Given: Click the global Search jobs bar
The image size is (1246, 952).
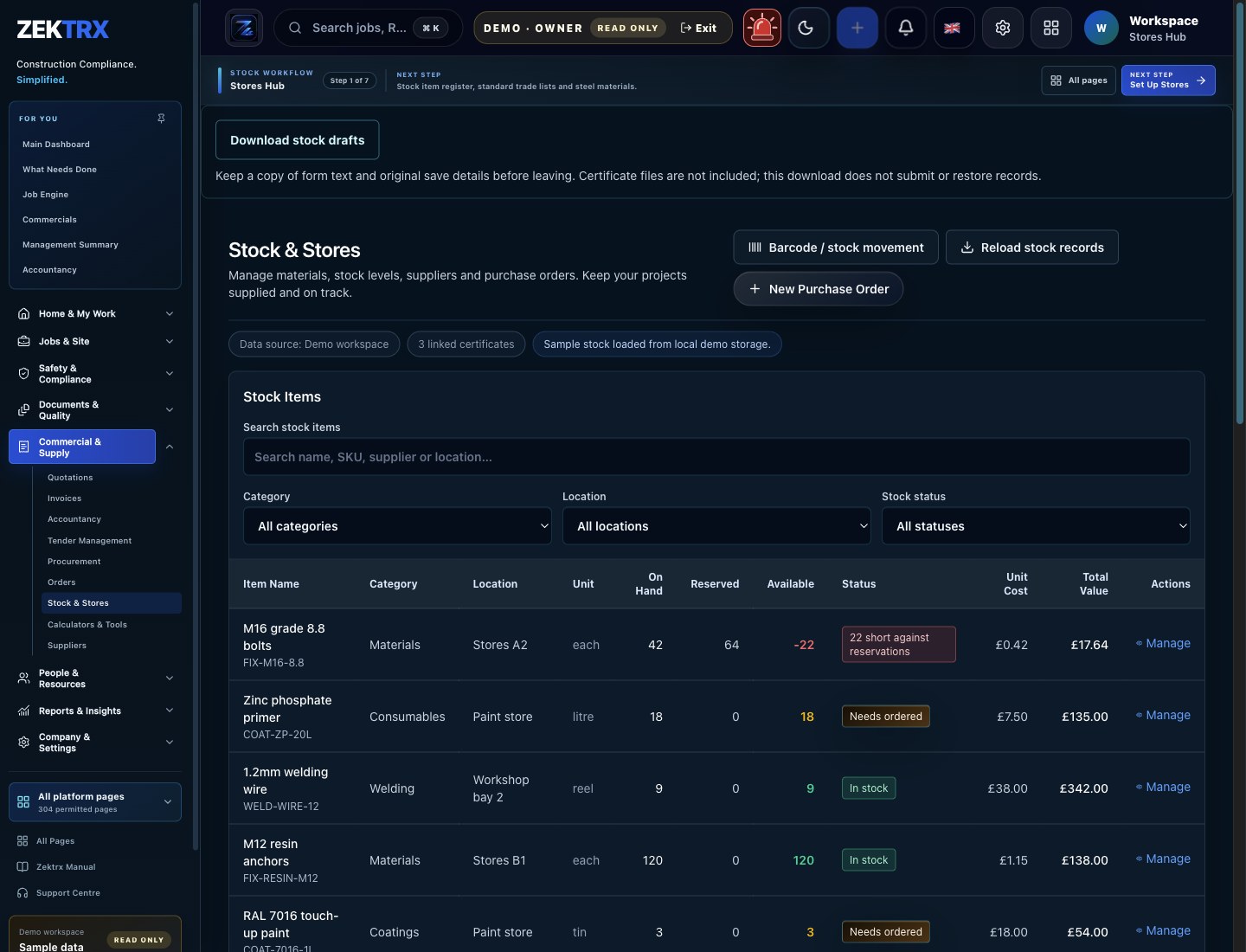Looking at the screenshot, I should coord(368,29).
